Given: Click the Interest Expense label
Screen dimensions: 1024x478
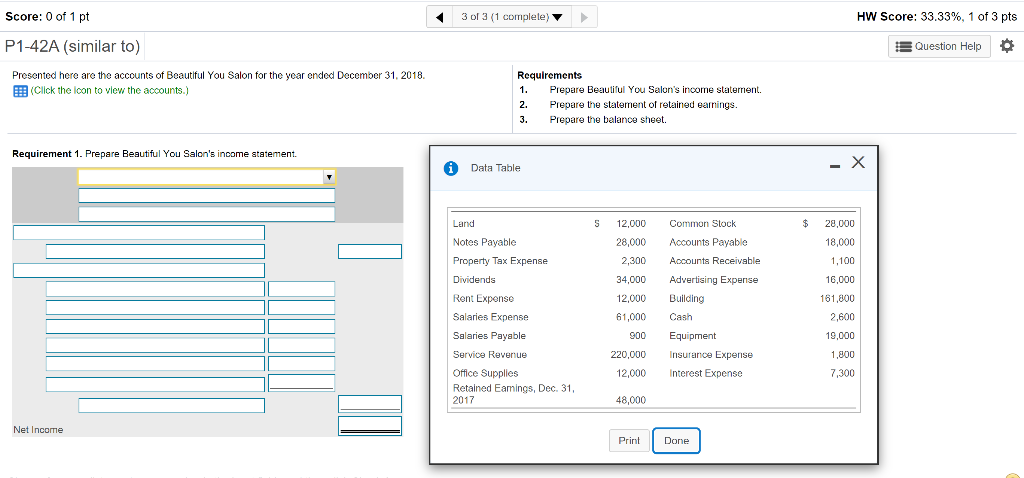Looking at the screenshot, I should [706, 373].
